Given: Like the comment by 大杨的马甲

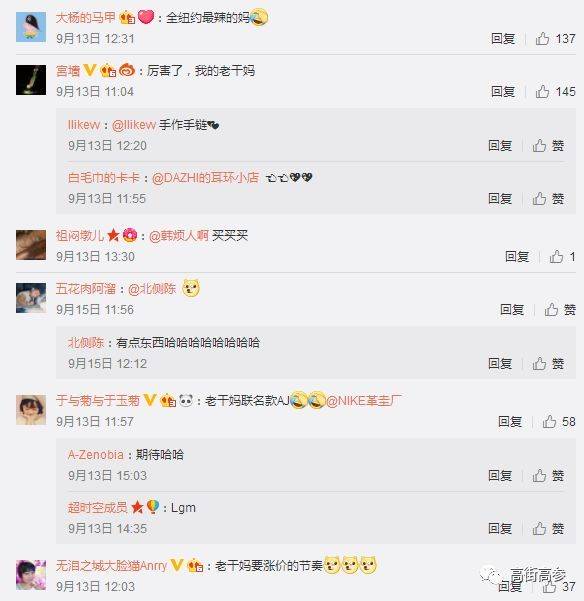Looking at the screenshot, I should click(x=555, y=39).
